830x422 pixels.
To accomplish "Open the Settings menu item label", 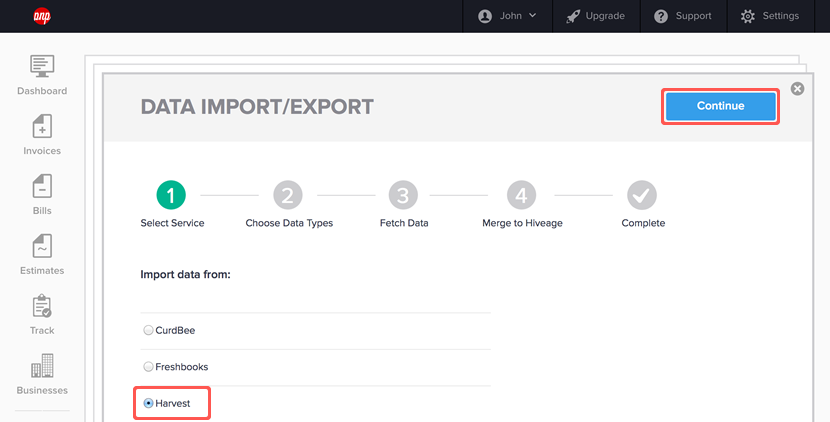I will (x=781, y=16).
